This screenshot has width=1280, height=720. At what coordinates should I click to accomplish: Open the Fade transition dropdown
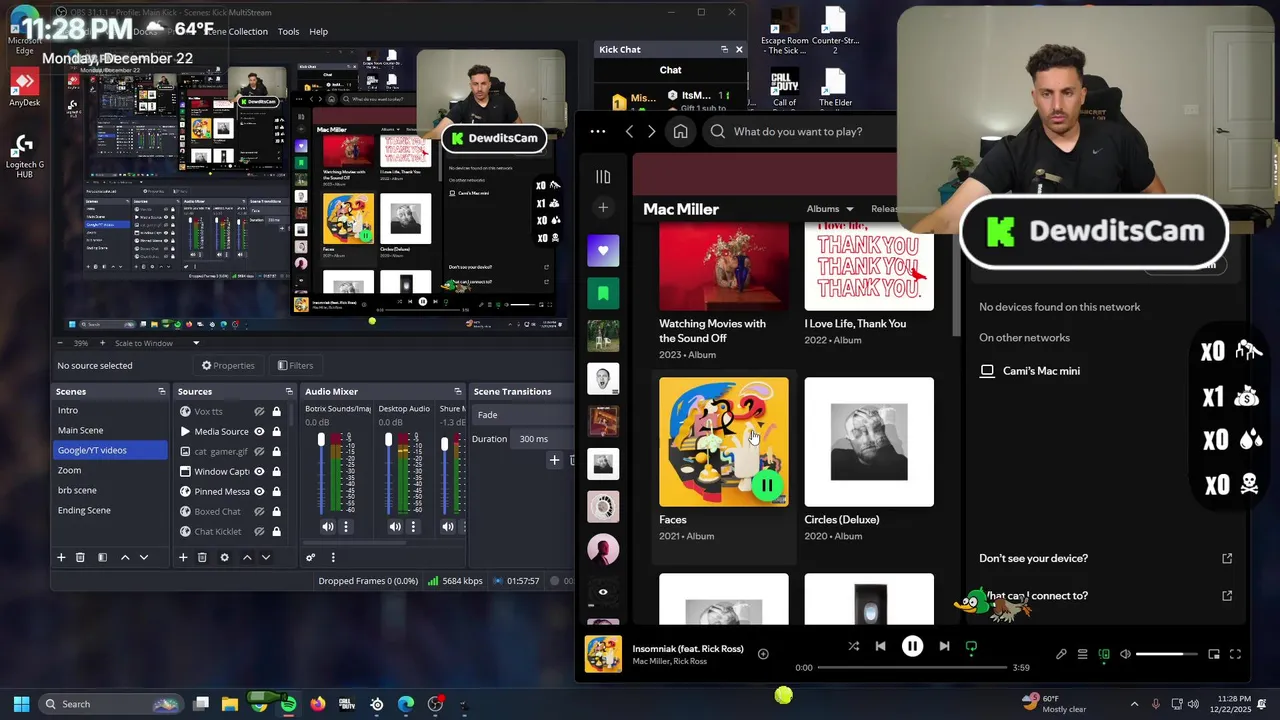(x=524, y=414)
